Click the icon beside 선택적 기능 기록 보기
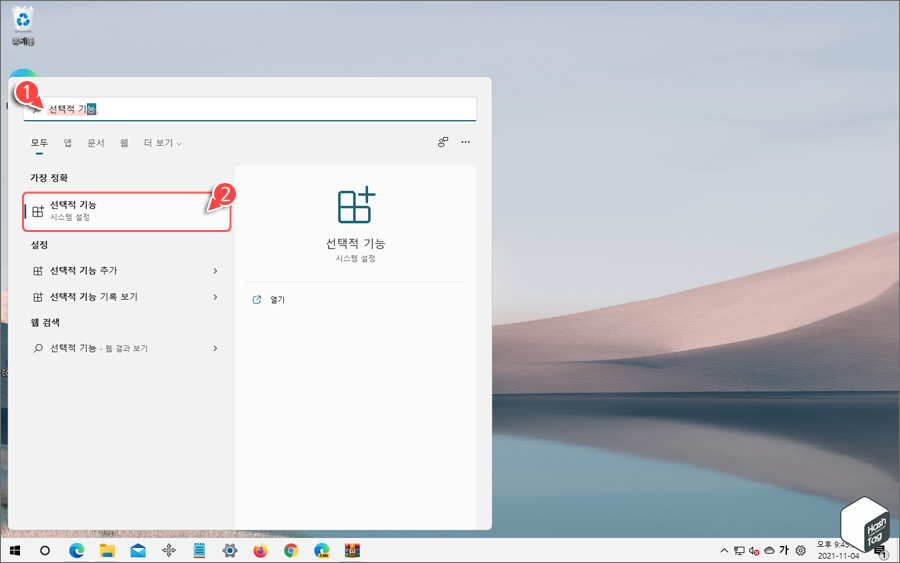Screen dimensions: 900x563 click(38, 297)
